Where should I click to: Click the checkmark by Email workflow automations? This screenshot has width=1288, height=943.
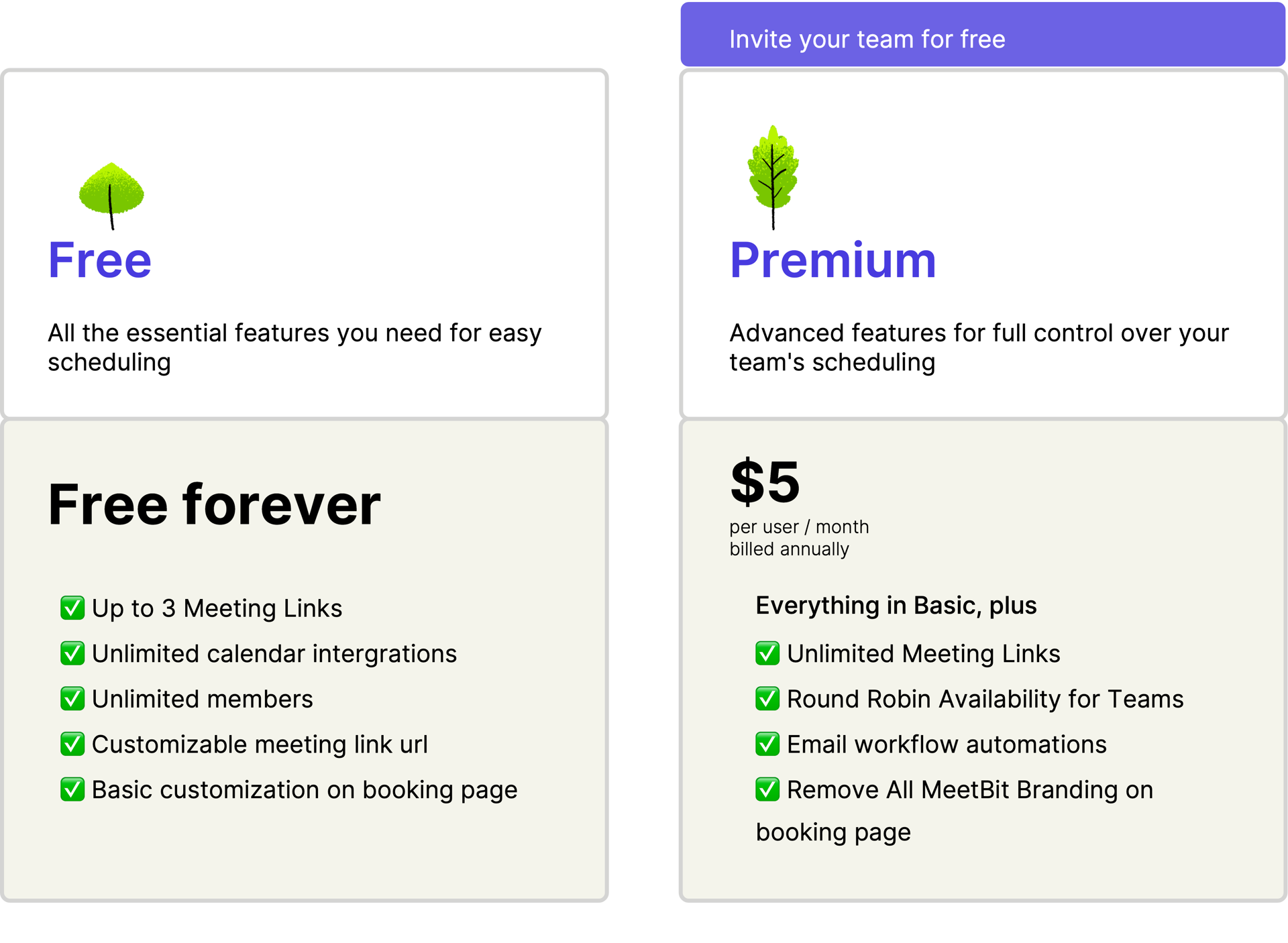(767, 744)
